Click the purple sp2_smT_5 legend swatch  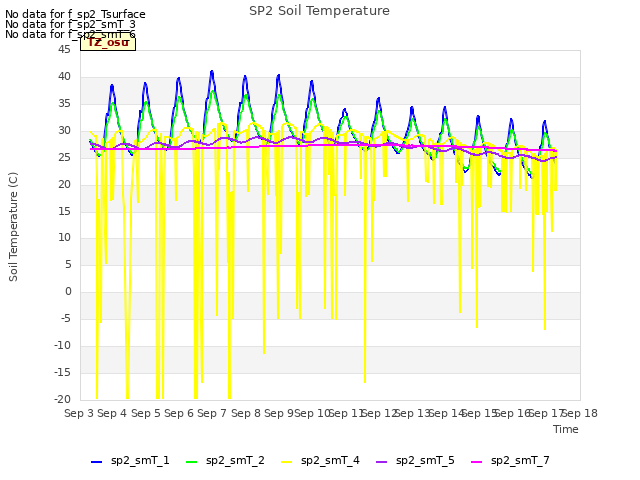382,462
